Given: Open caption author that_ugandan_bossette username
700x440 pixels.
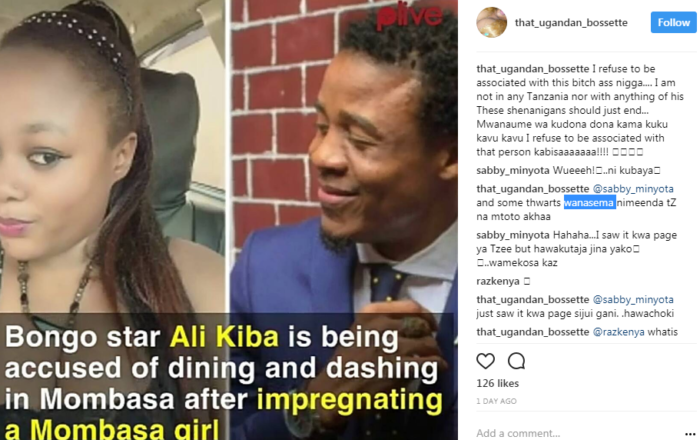Looking at the screenshot, I should click(x=533, y=69).
